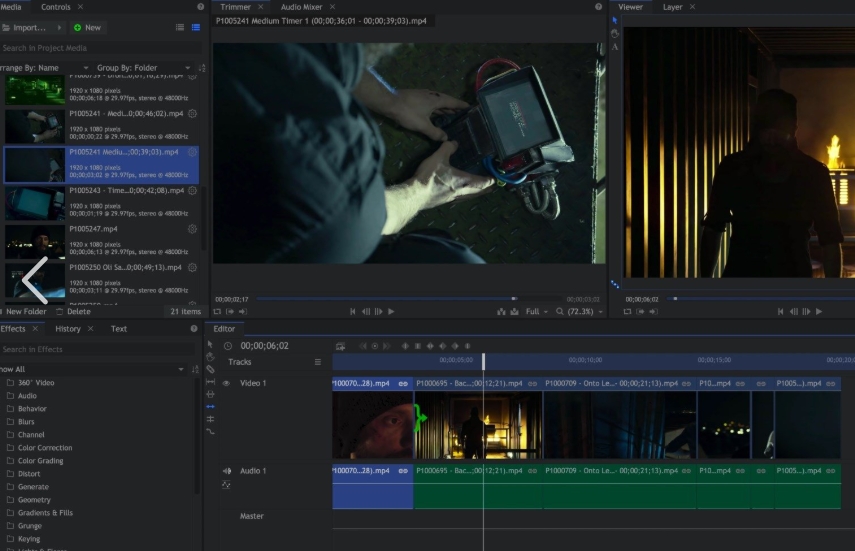The image size is (855, 551).
Task: Expand the Color Correction effects folder
Action: coord(39,448)
